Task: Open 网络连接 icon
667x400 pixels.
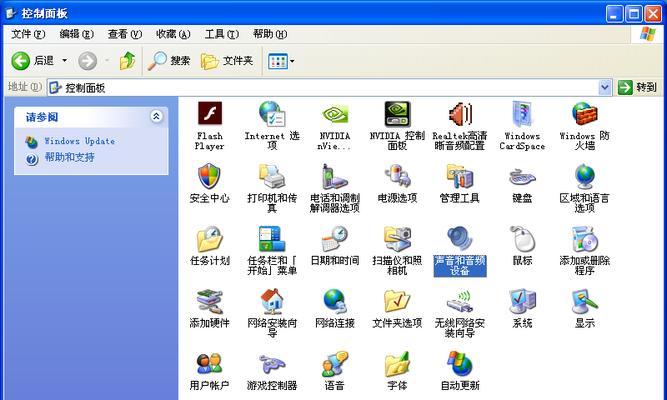Action: pos(335,301)
